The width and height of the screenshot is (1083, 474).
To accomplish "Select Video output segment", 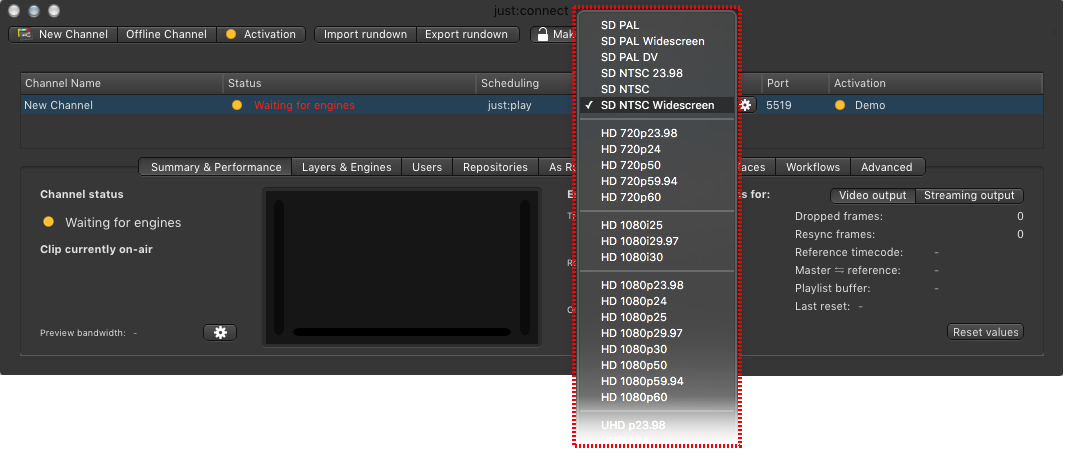I will pos(872,196).
